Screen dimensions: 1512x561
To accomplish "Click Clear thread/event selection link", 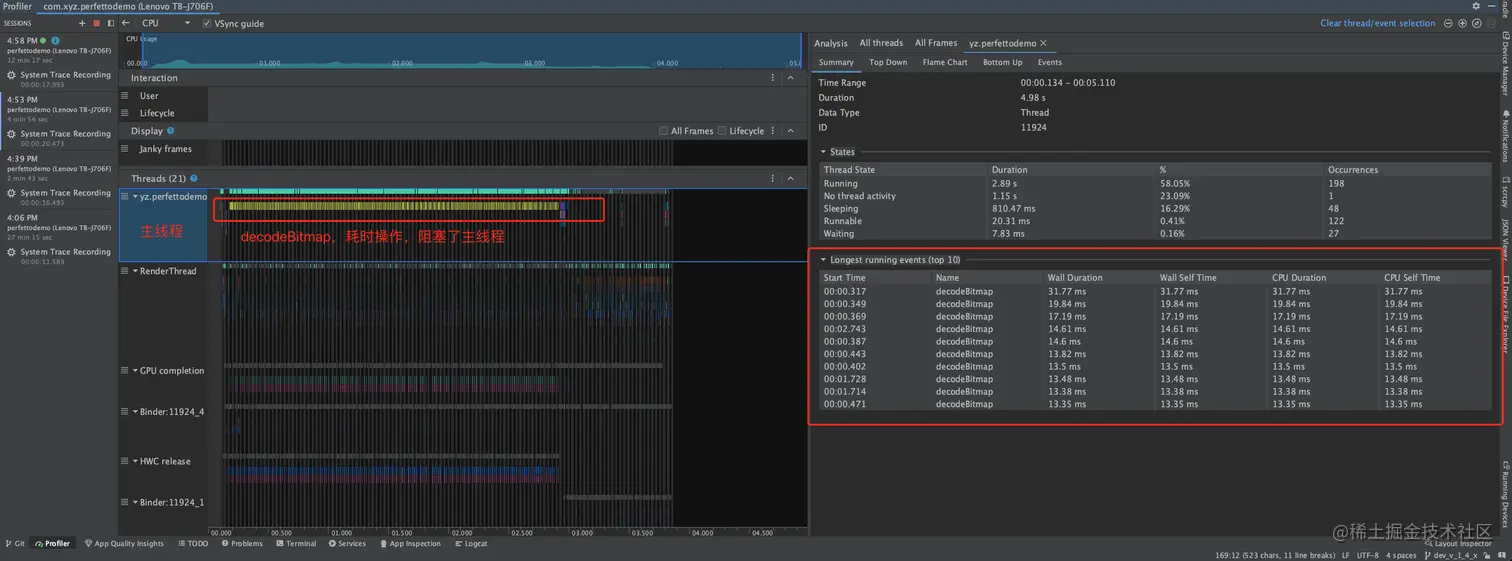I will 1377,23.
